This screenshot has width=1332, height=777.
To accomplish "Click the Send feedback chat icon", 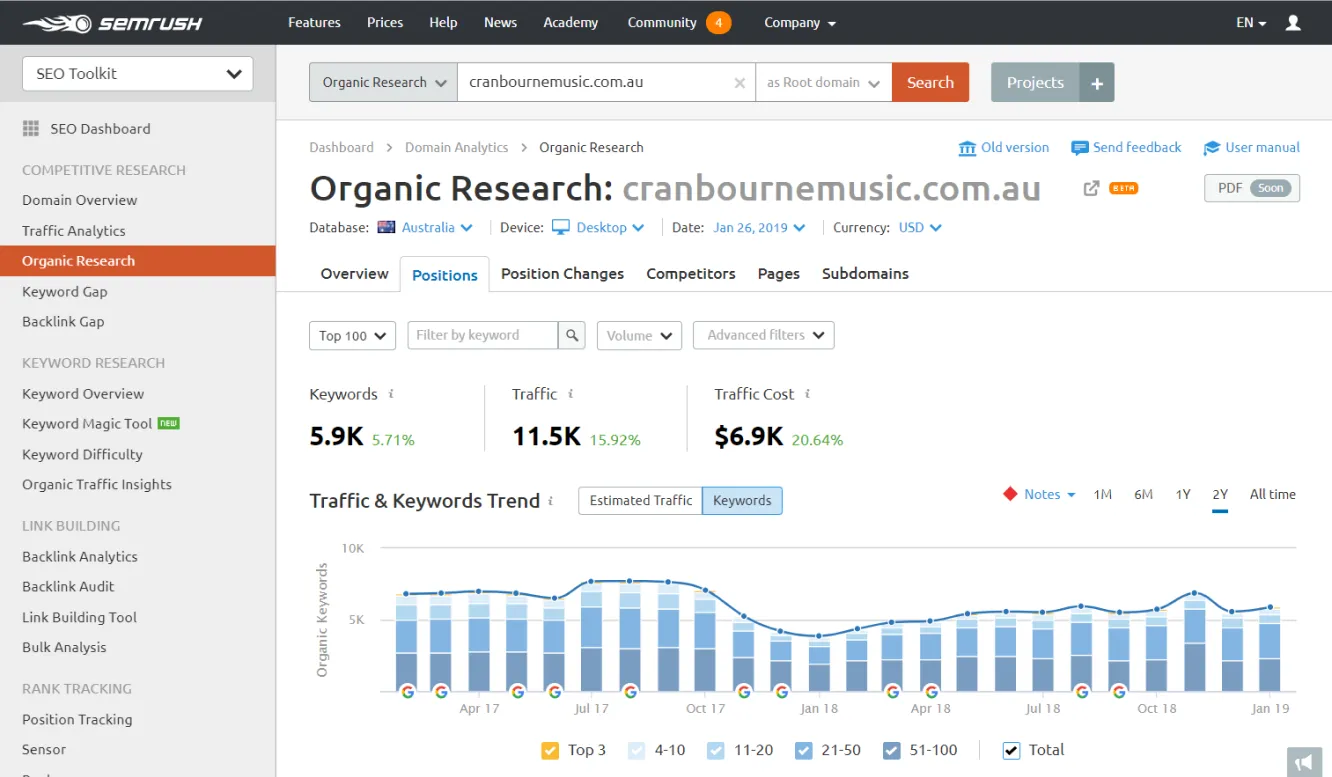I will click(1079, 148).
